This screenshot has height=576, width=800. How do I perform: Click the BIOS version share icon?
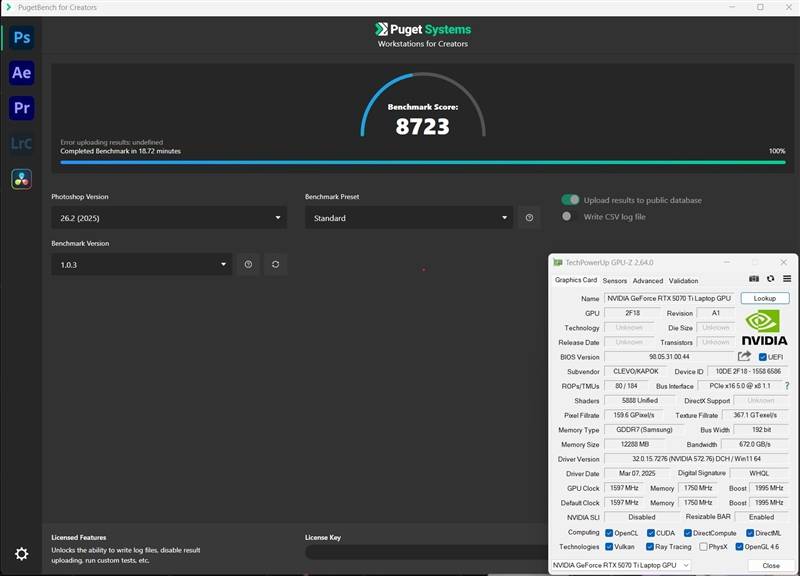(x=744, y=356)
